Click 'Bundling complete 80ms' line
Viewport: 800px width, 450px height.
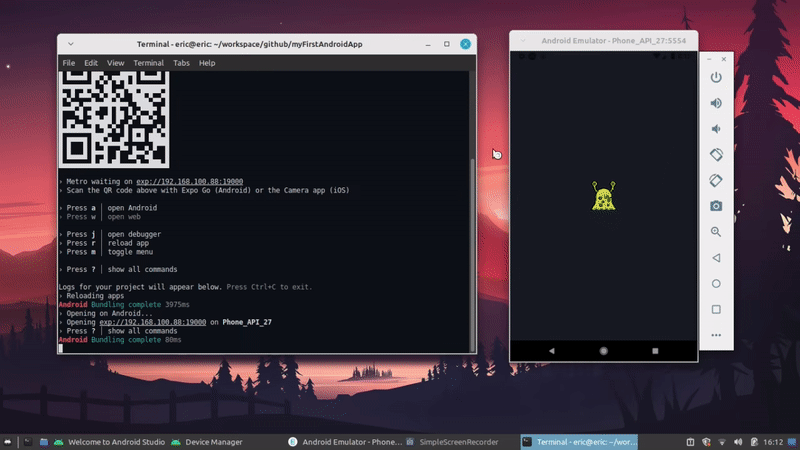tap(120, 340)
